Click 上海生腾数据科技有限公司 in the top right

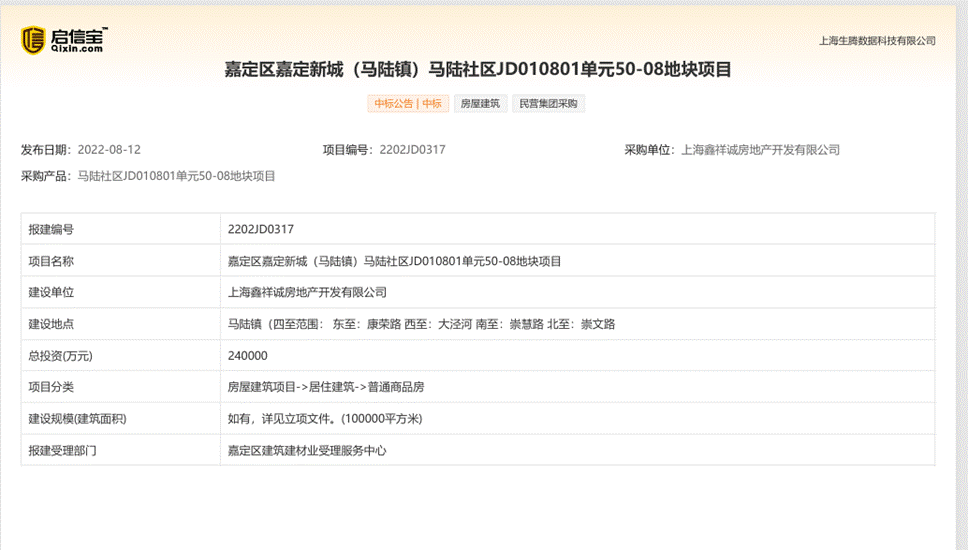click(876, 41)
